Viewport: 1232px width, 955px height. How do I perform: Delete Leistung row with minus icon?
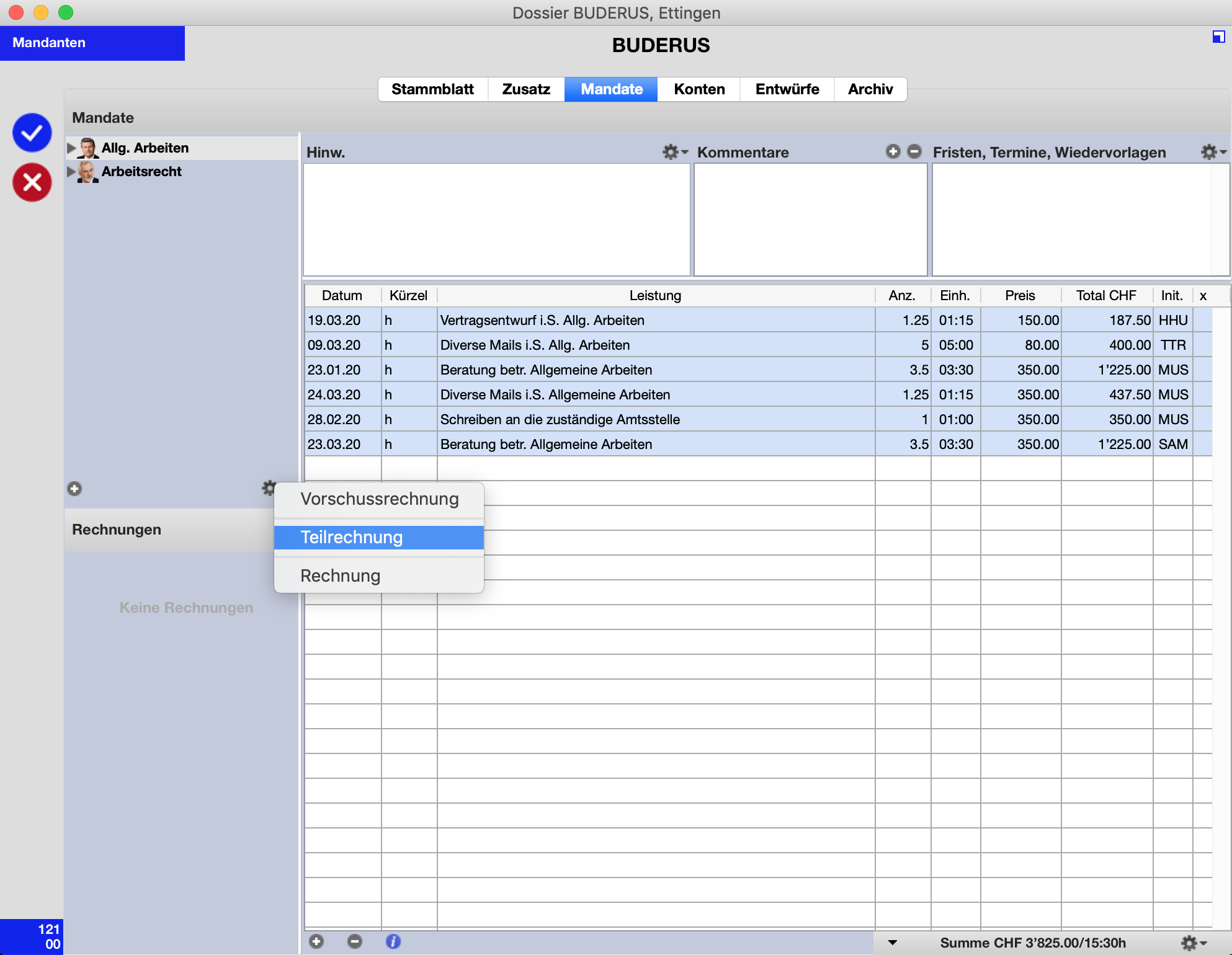[355, 941]
